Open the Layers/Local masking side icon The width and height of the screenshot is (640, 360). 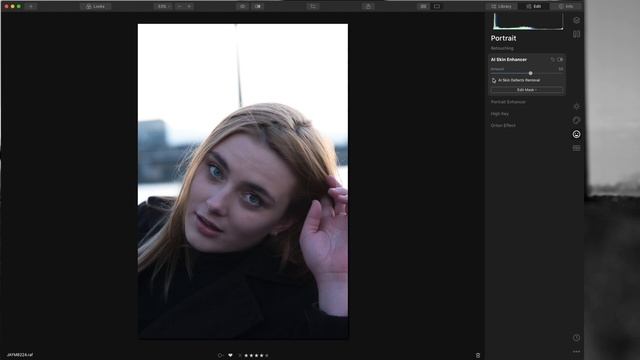click(x=576, y=20)
